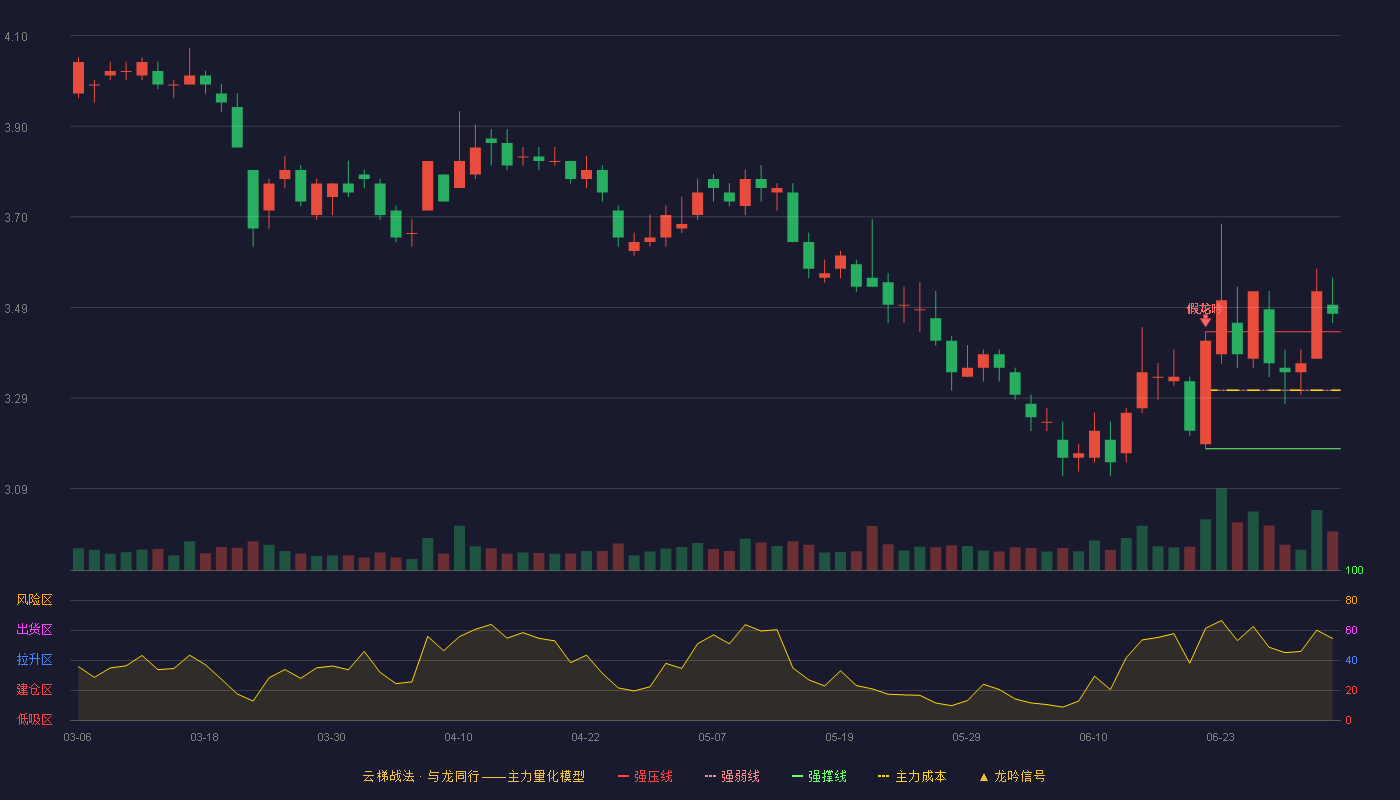This screenshot has height=800, width=1400.
Task: Click the 龙吟信号 triangle legend icon
Action: click(x=983, y=777)
